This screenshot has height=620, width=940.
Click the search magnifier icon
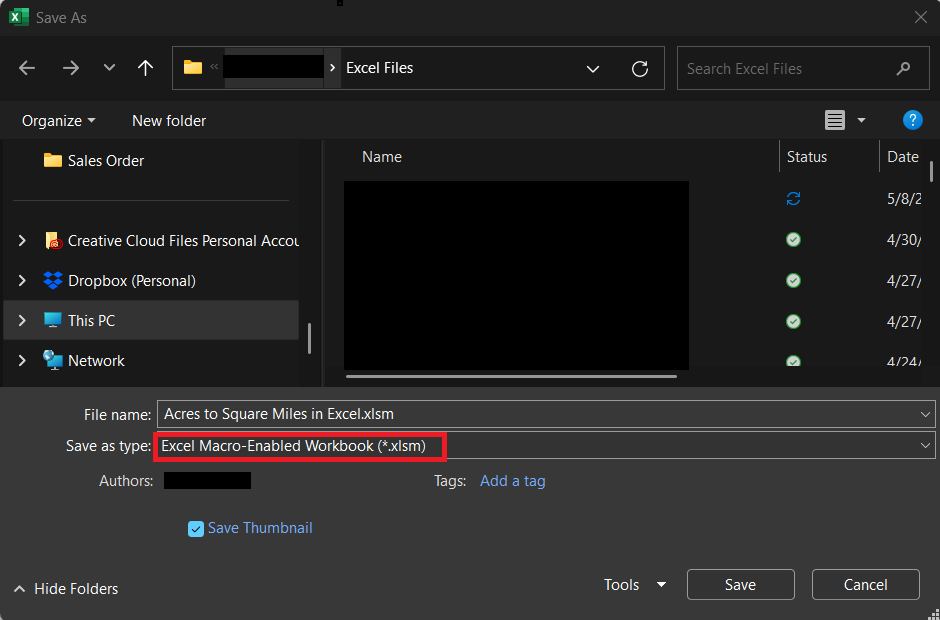[x=903, y=68]
